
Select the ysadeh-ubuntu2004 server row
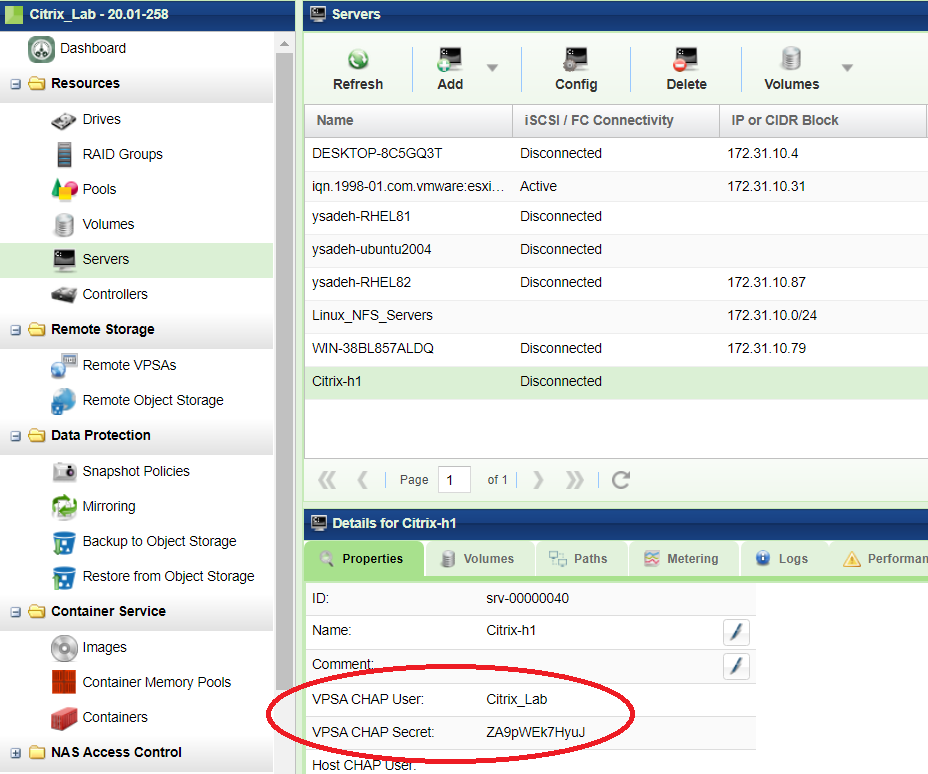(x=616, y=250)
